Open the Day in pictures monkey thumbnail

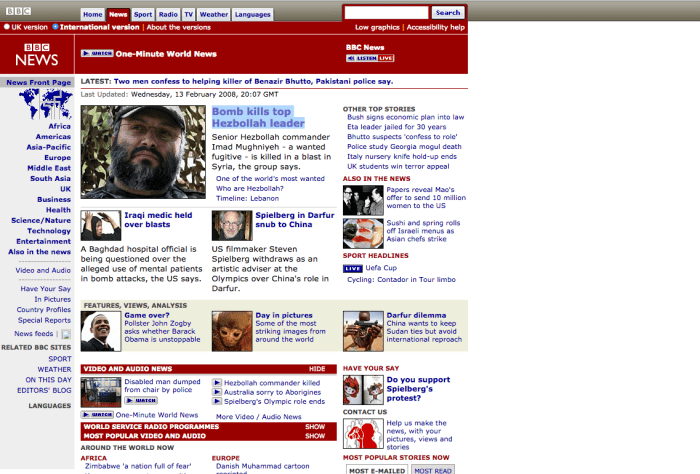click(232, 331)
